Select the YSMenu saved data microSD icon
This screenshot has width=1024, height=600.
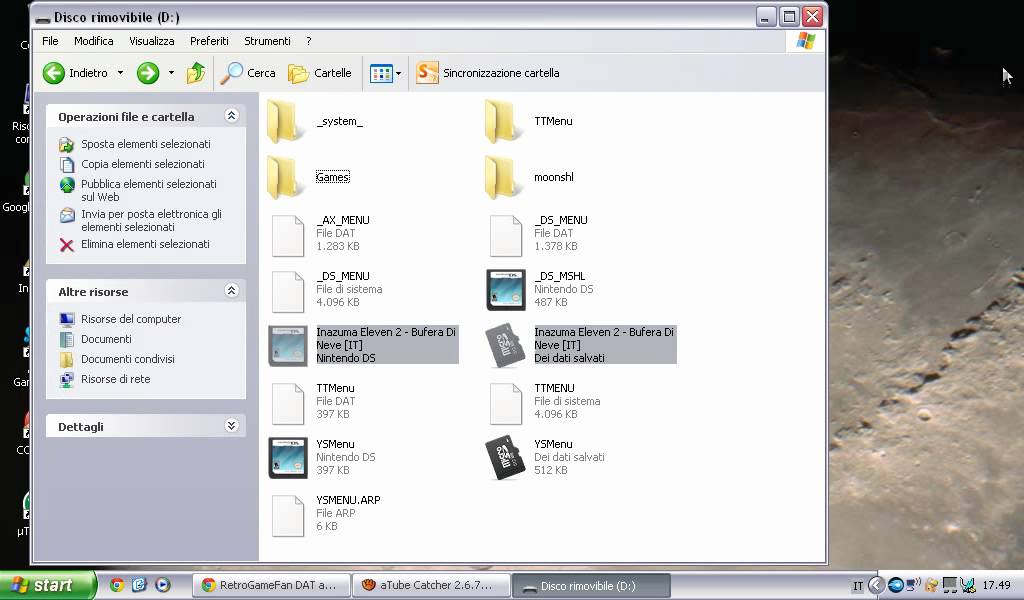(x=506, y=458)
